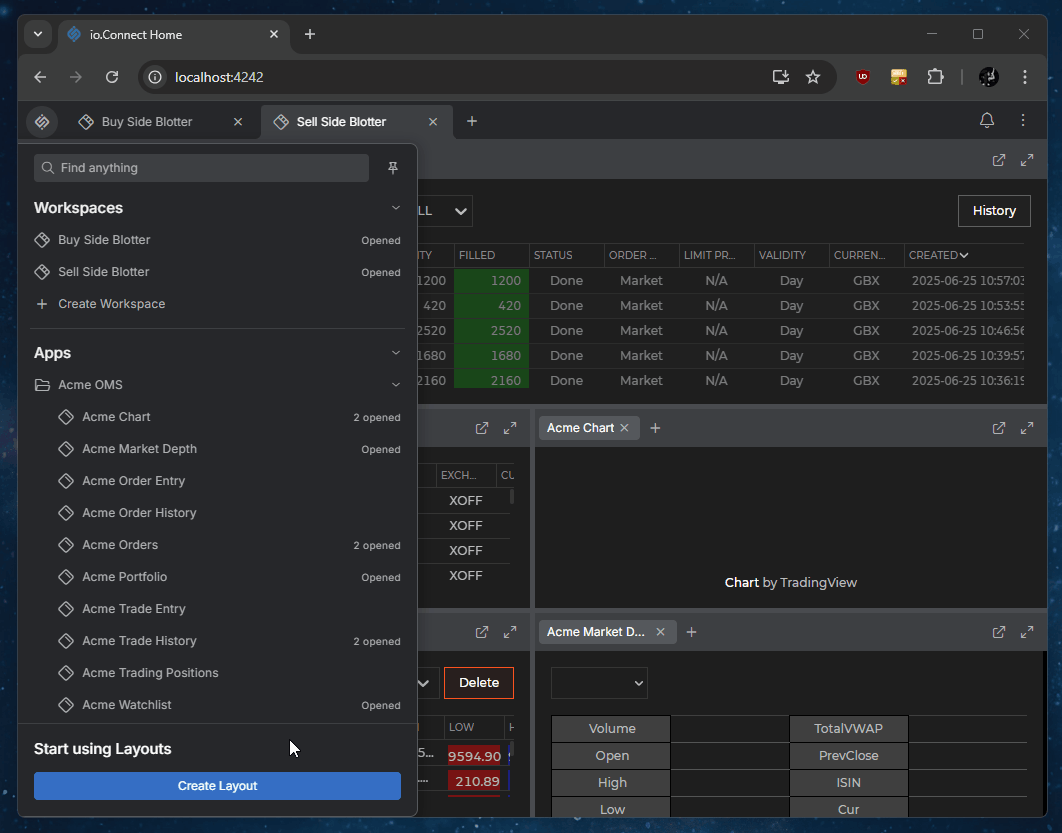Open the notifications bell
The image size is (1062, 833).
[987, 121]
